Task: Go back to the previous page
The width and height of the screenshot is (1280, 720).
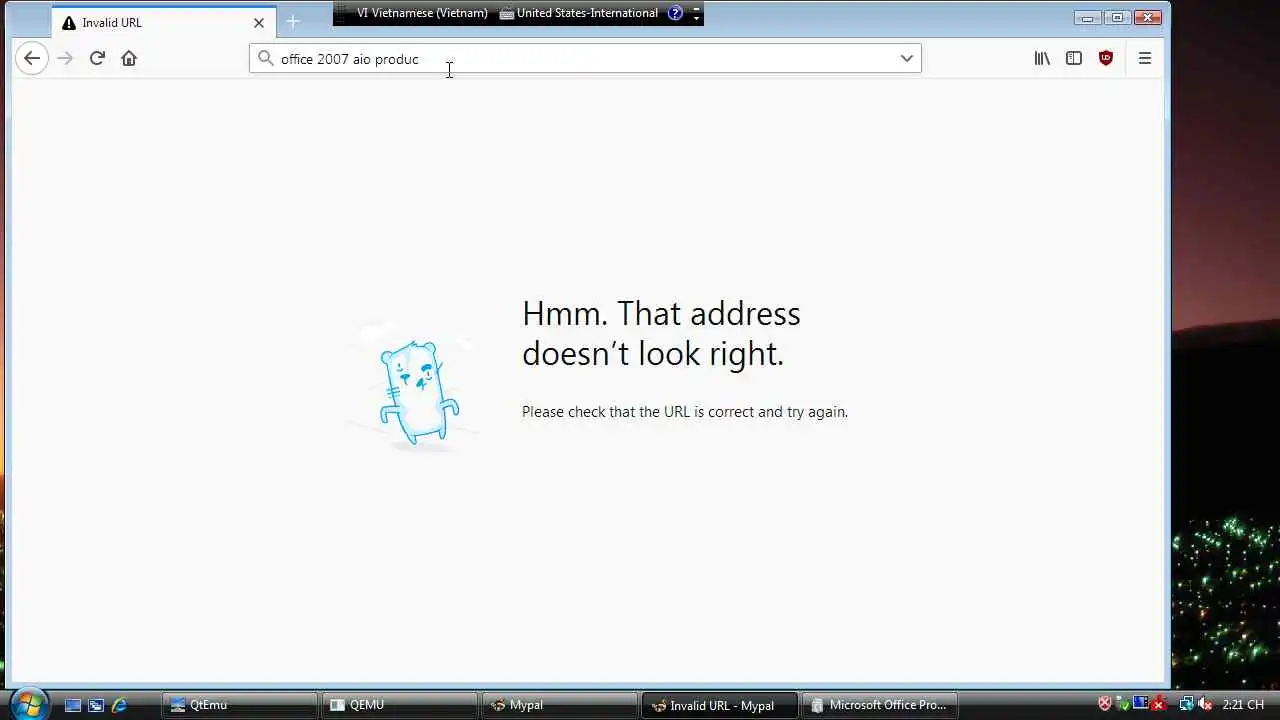Action: [32, 58]
